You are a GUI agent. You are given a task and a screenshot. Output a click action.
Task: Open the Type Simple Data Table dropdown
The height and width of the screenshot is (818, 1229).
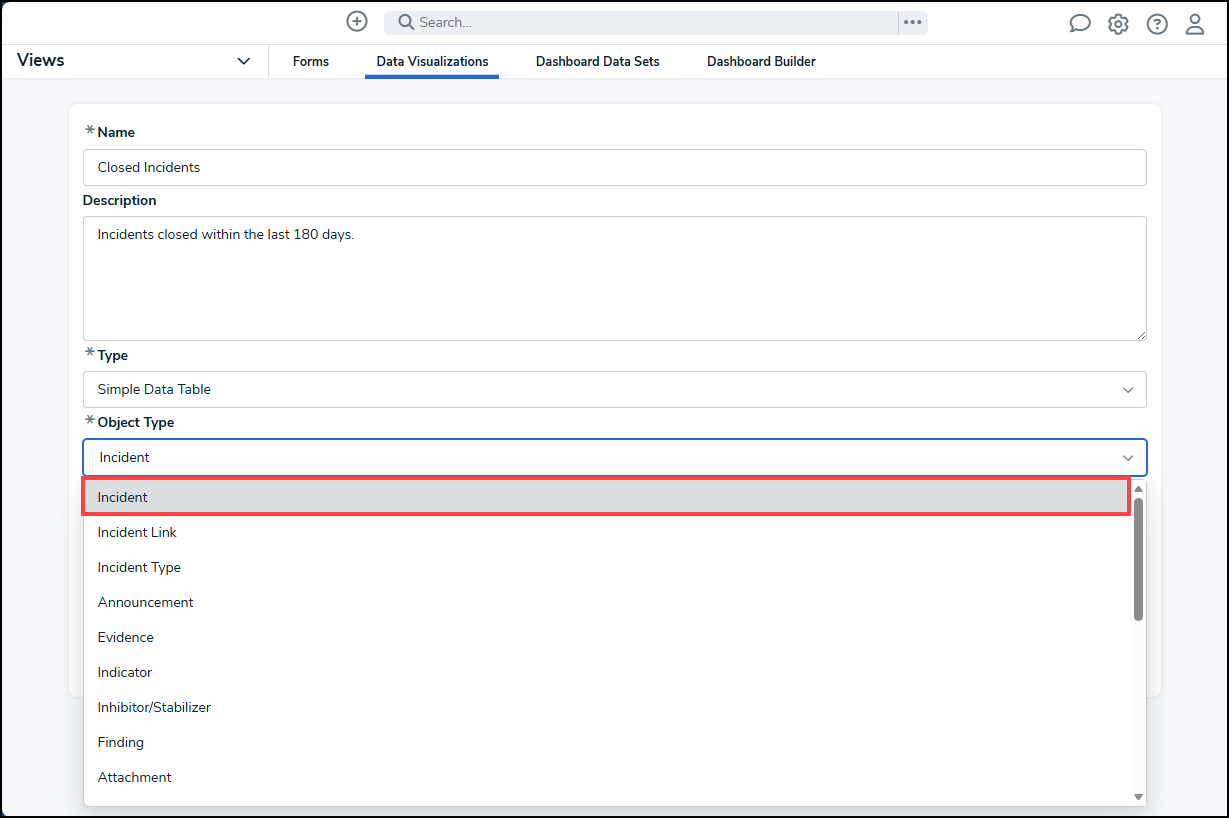click(614, 389)
